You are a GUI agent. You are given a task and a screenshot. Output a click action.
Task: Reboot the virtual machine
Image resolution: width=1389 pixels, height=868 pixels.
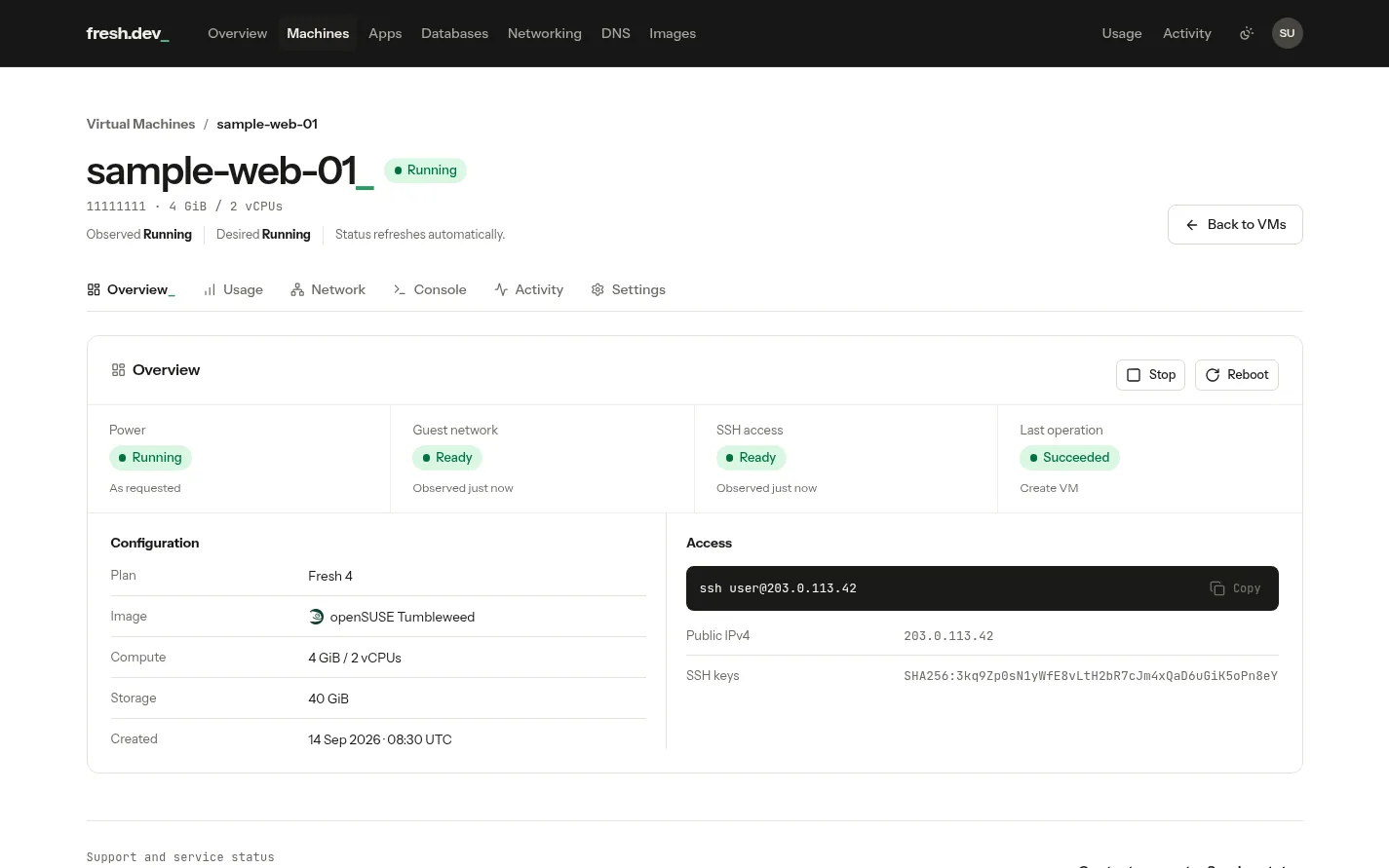pos(1237,375)
